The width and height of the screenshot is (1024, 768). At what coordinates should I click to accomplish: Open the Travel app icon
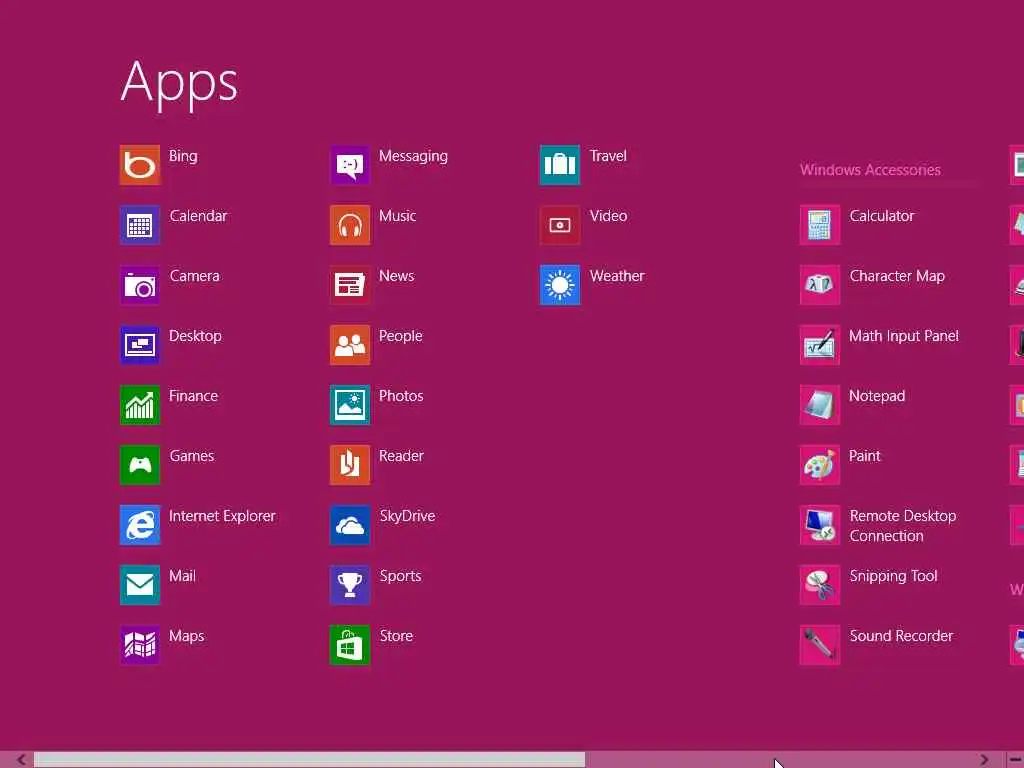[560, 165]
